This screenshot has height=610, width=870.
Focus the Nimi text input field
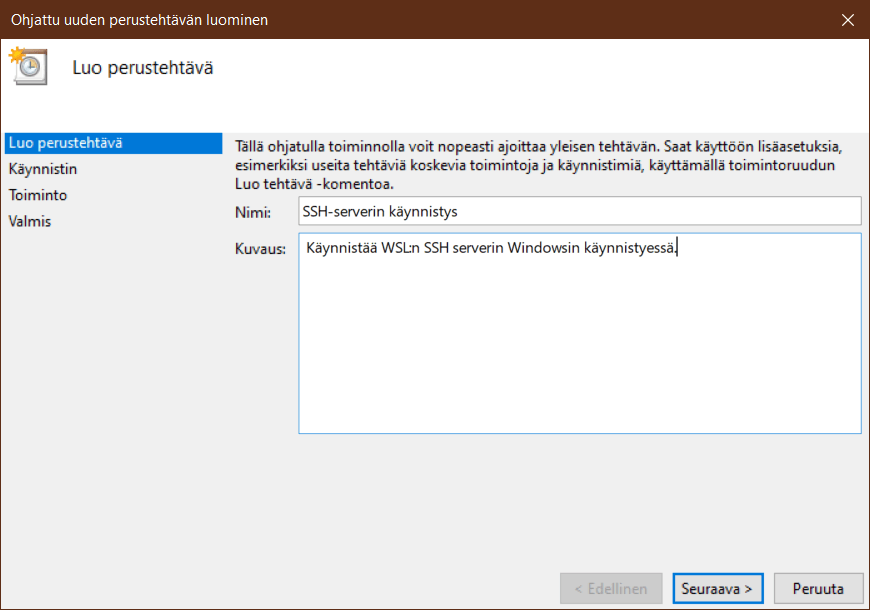[x=579, y=211]
